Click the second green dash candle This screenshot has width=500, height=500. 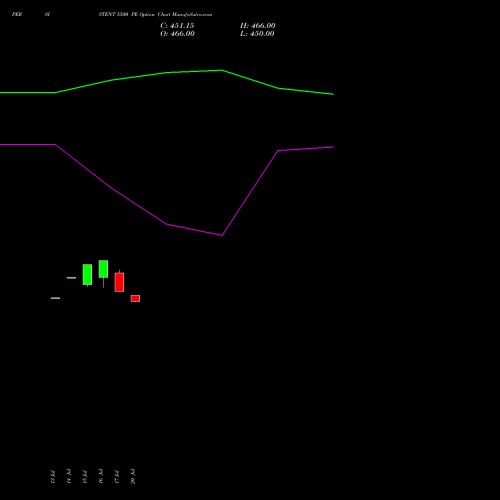[71, 278]
